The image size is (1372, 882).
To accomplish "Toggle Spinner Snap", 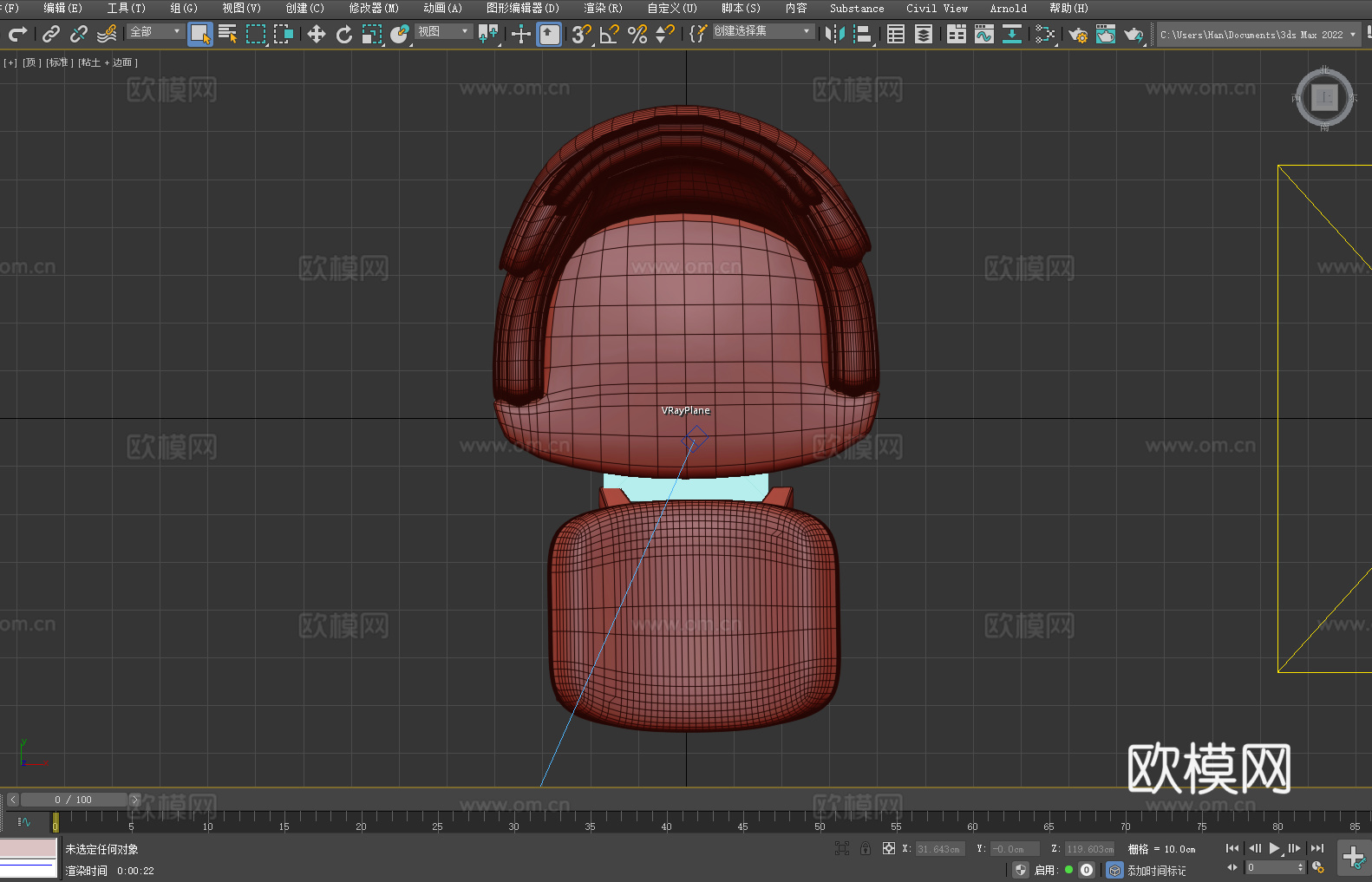I will point(665,34).
